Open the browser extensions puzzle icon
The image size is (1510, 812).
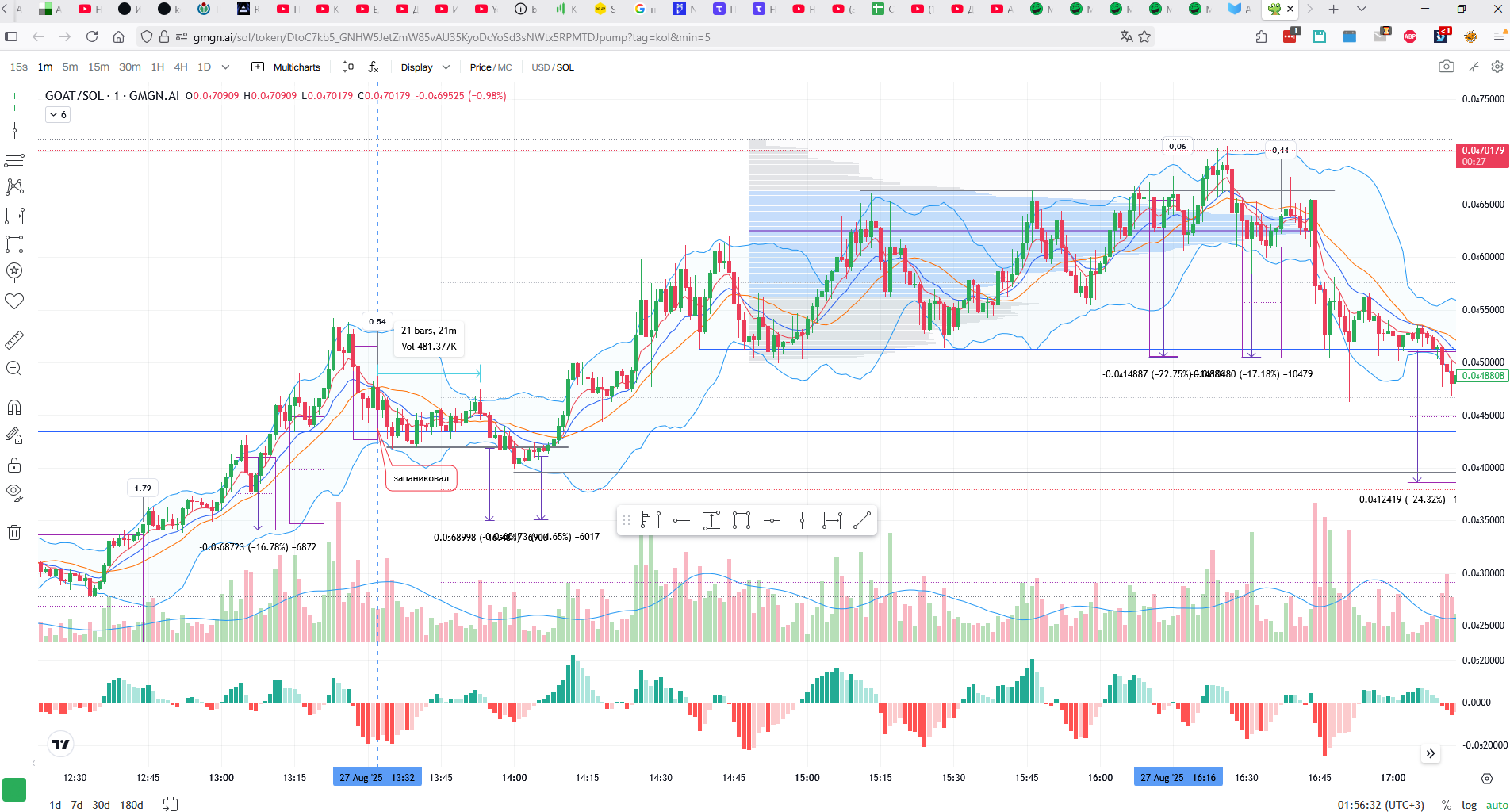(x=1262, y=36)
